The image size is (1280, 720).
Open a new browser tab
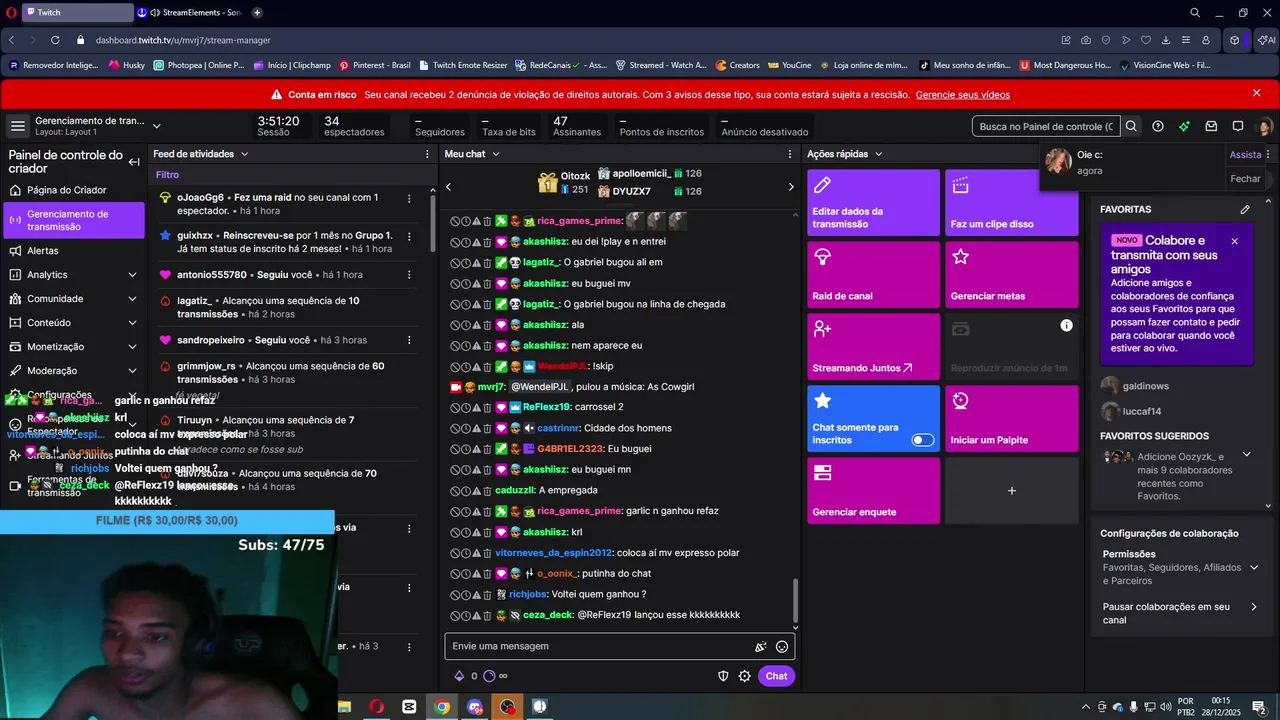click(257, 13)
